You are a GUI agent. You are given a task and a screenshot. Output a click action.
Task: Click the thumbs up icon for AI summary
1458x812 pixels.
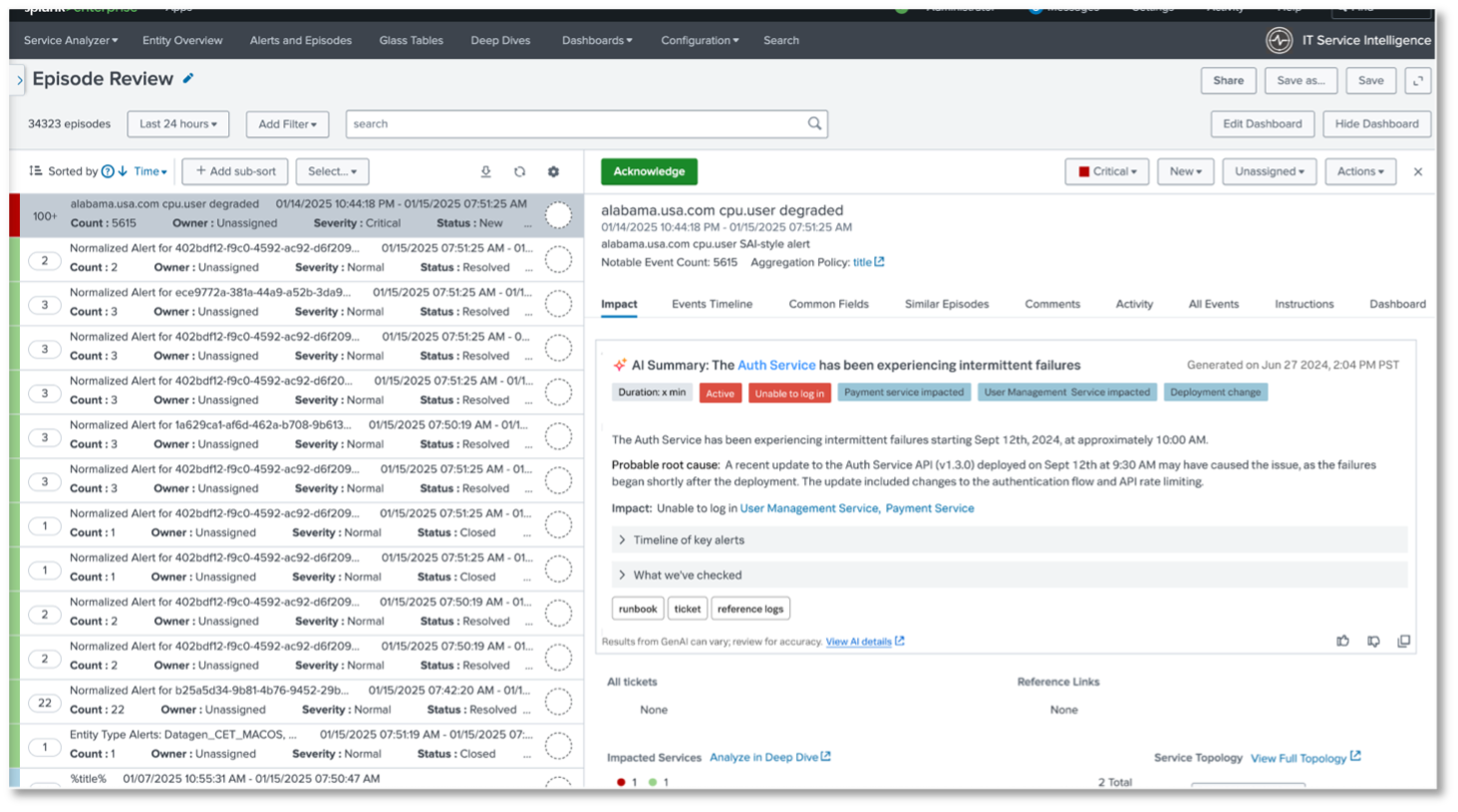[1342, 641]
